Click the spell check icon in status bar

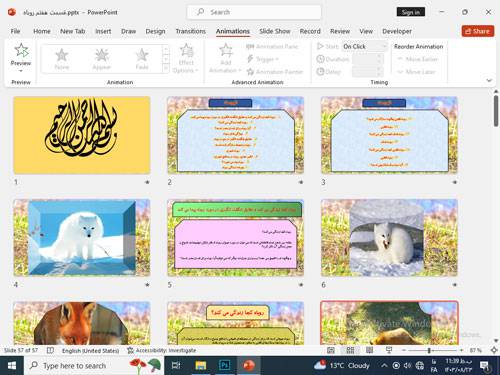(x=50, y=350)
